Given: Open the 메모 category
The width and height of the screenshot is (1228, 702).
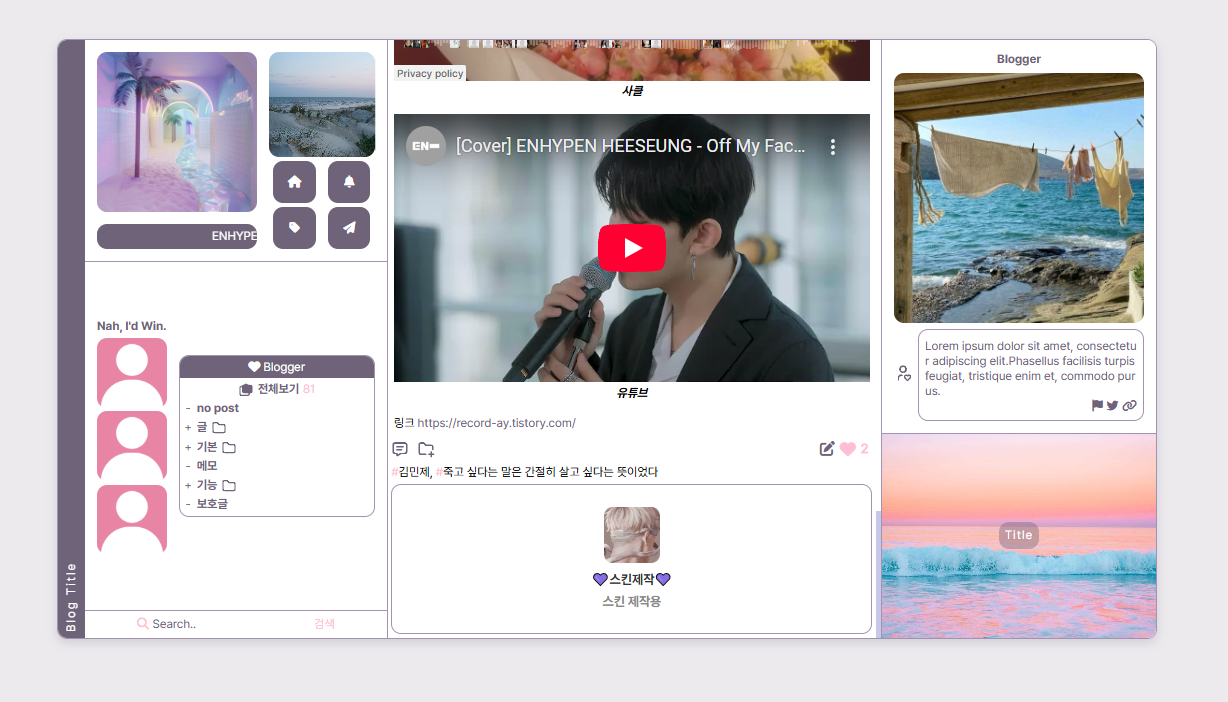Looking at the screenshot, I should point(207,466).
